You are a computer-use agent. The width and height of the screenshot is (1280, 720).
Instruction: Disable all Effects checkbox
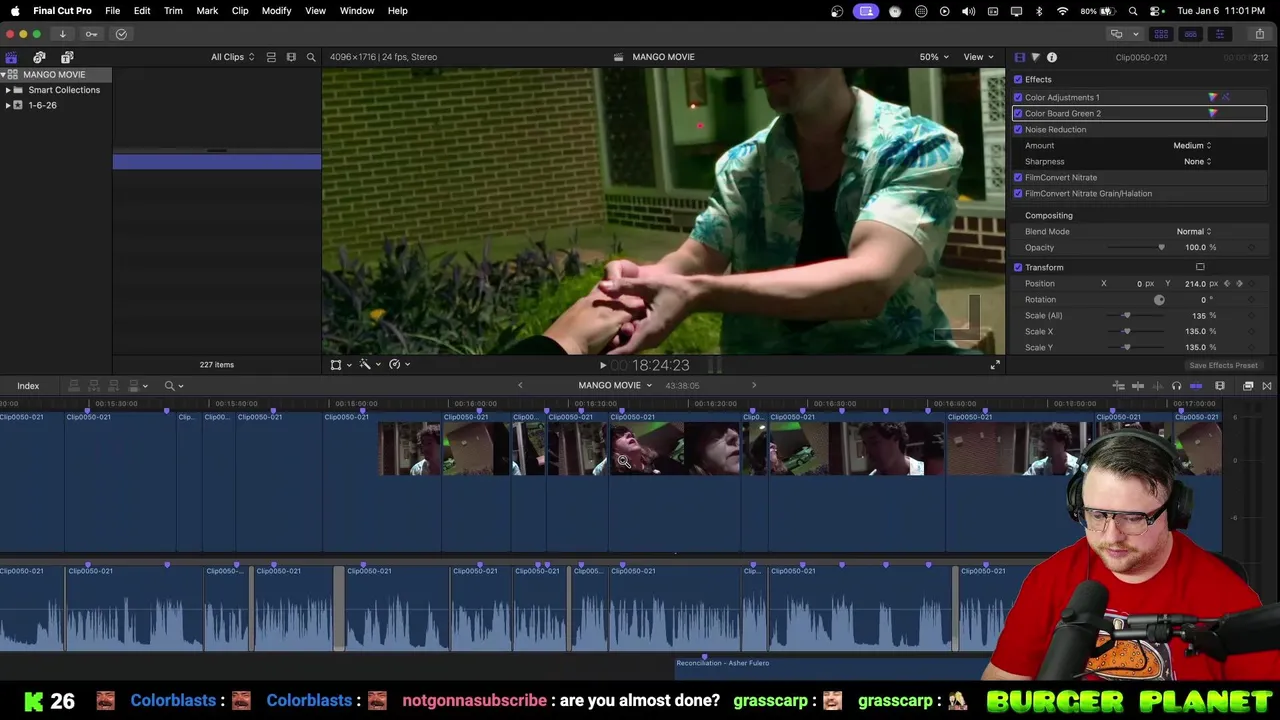(x=1018, y=79)
